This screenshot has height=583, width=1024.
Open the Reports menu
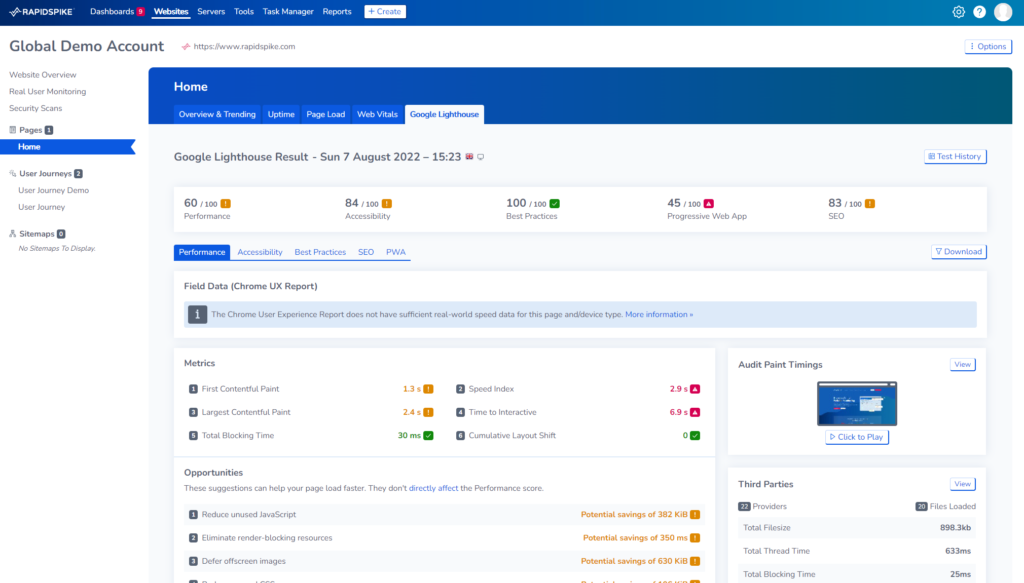[x=337, y=12]
